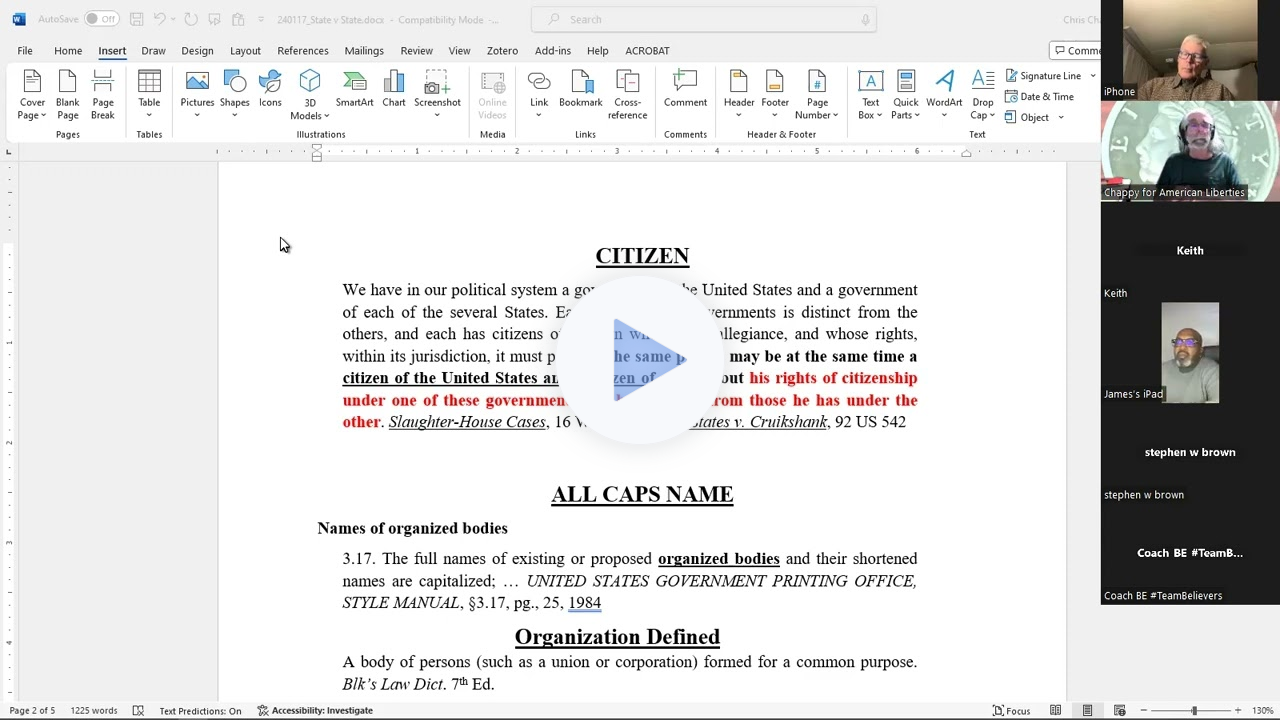Open the Page Number dropdown

(817, 96)
